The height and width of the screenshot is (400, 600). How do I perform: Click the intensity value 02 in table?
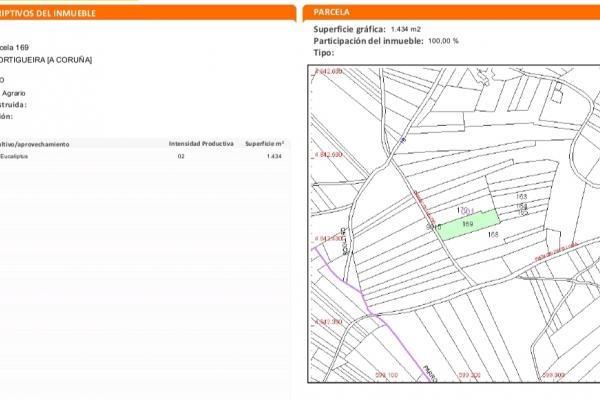[181, 157]
